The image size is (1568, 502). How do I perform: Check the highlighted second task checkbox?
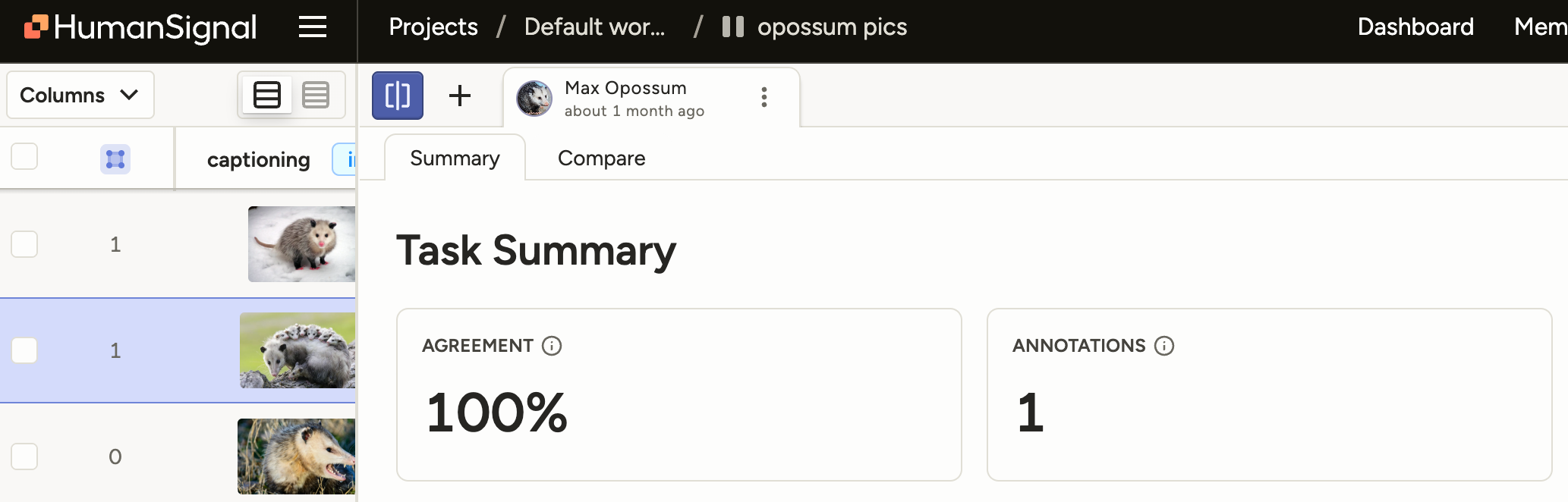click(24, 350)
